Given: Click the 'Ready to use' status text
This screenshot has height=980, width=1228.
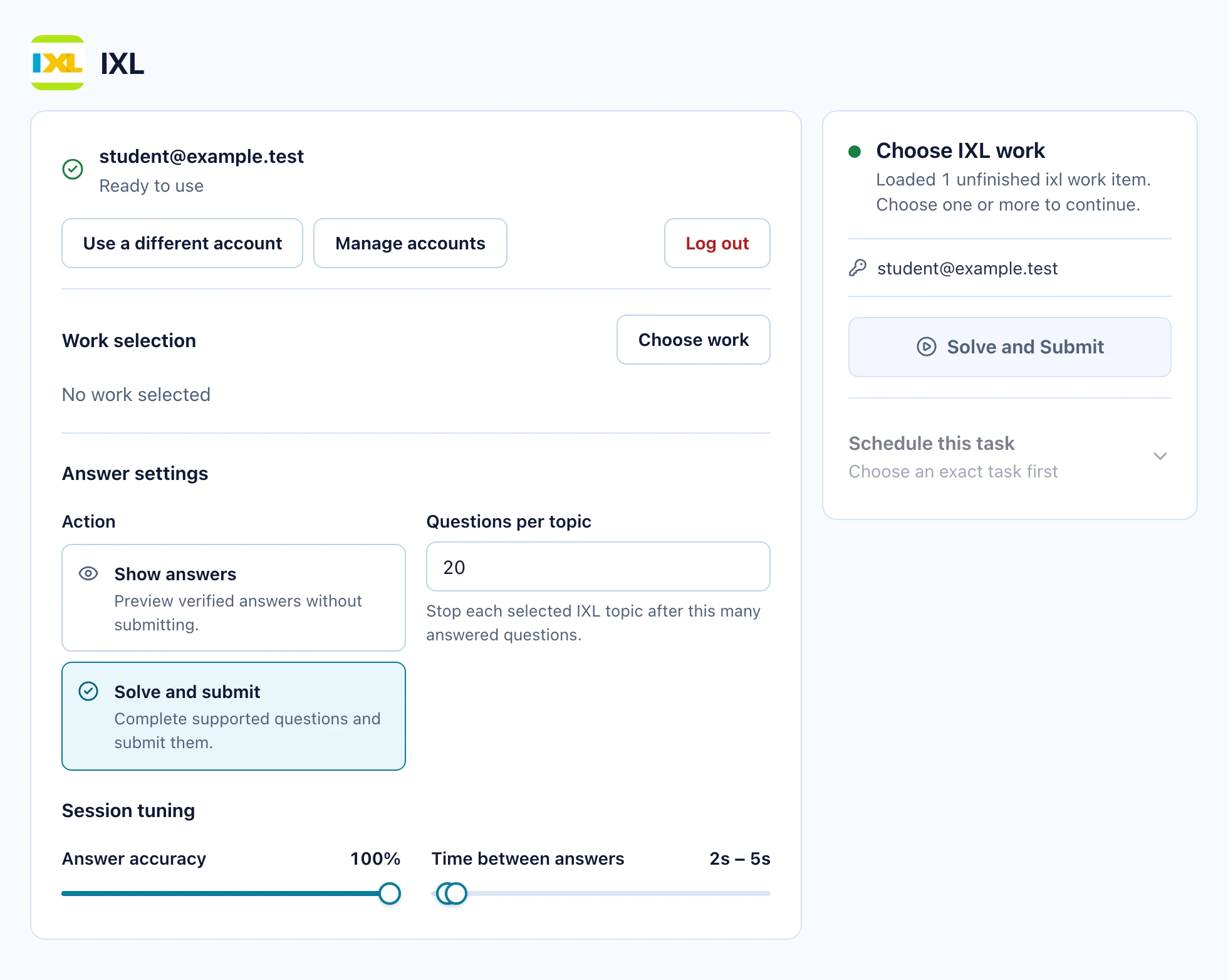Looking at the screenshot, I should [152, 186].
